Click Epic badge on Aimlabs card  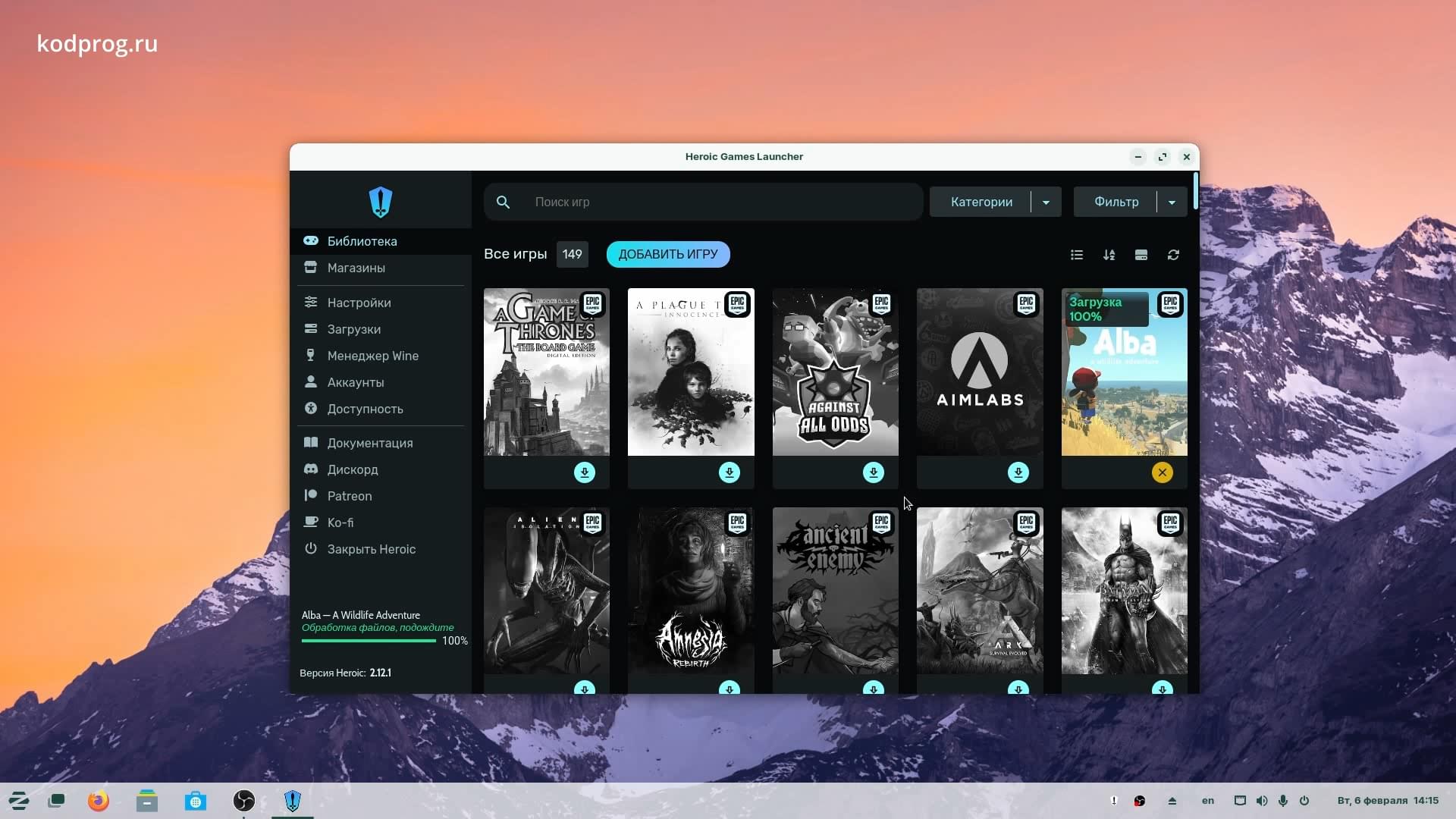click(1026, 304)
